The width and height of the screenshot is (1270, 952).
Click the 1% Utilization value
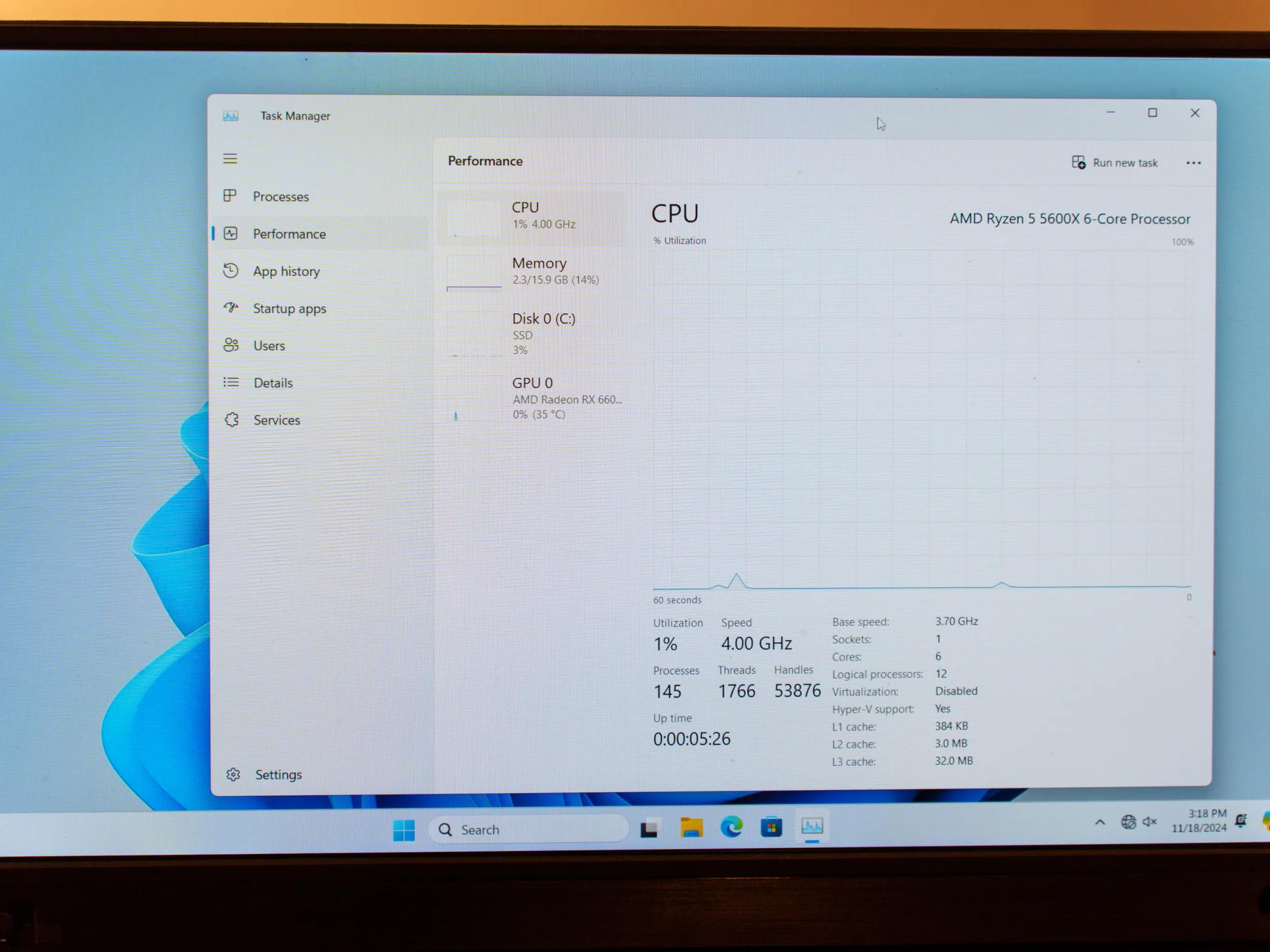pos(665,644)
